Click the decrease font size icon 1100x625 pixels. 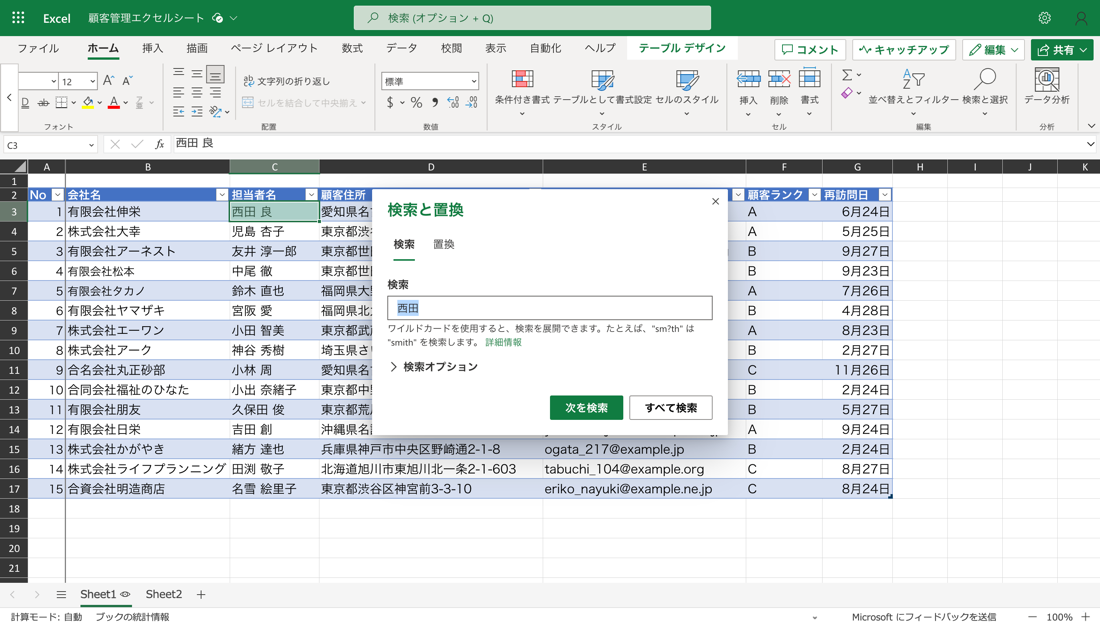pos(127,81)
